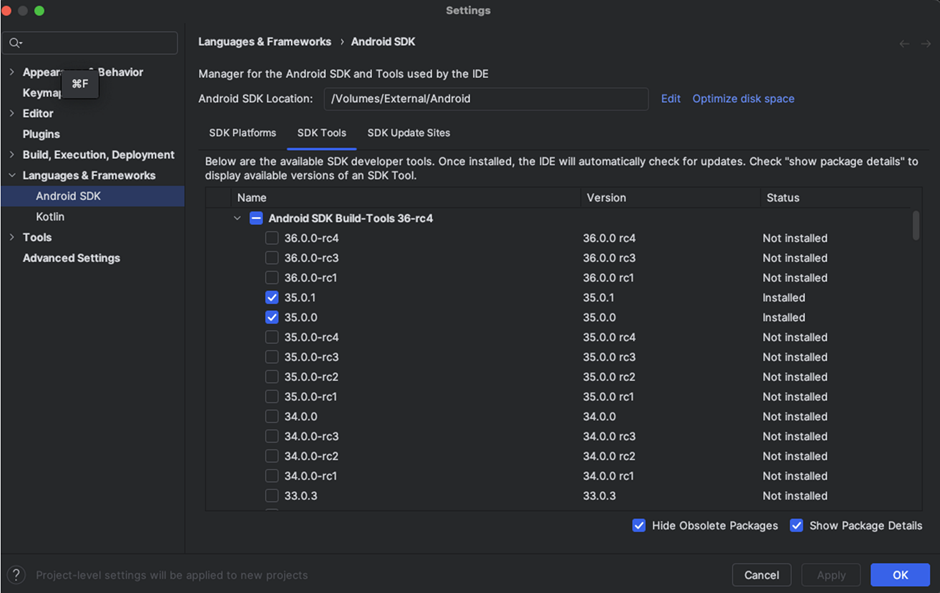Click the settings search field
The image size is (940, 593).
tap(90, 43)
